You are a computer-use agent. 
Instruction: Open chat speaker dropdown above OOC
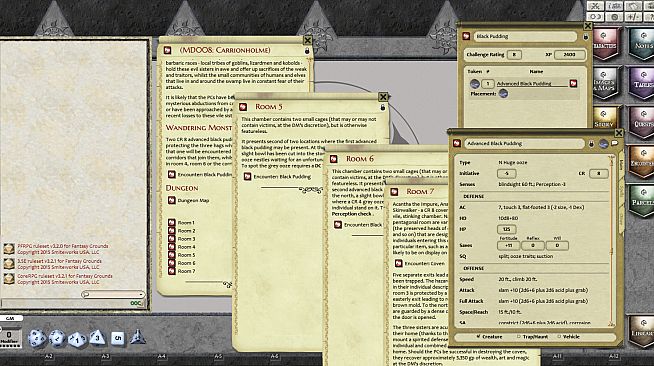pyautogui.click(x=113, y=294)
